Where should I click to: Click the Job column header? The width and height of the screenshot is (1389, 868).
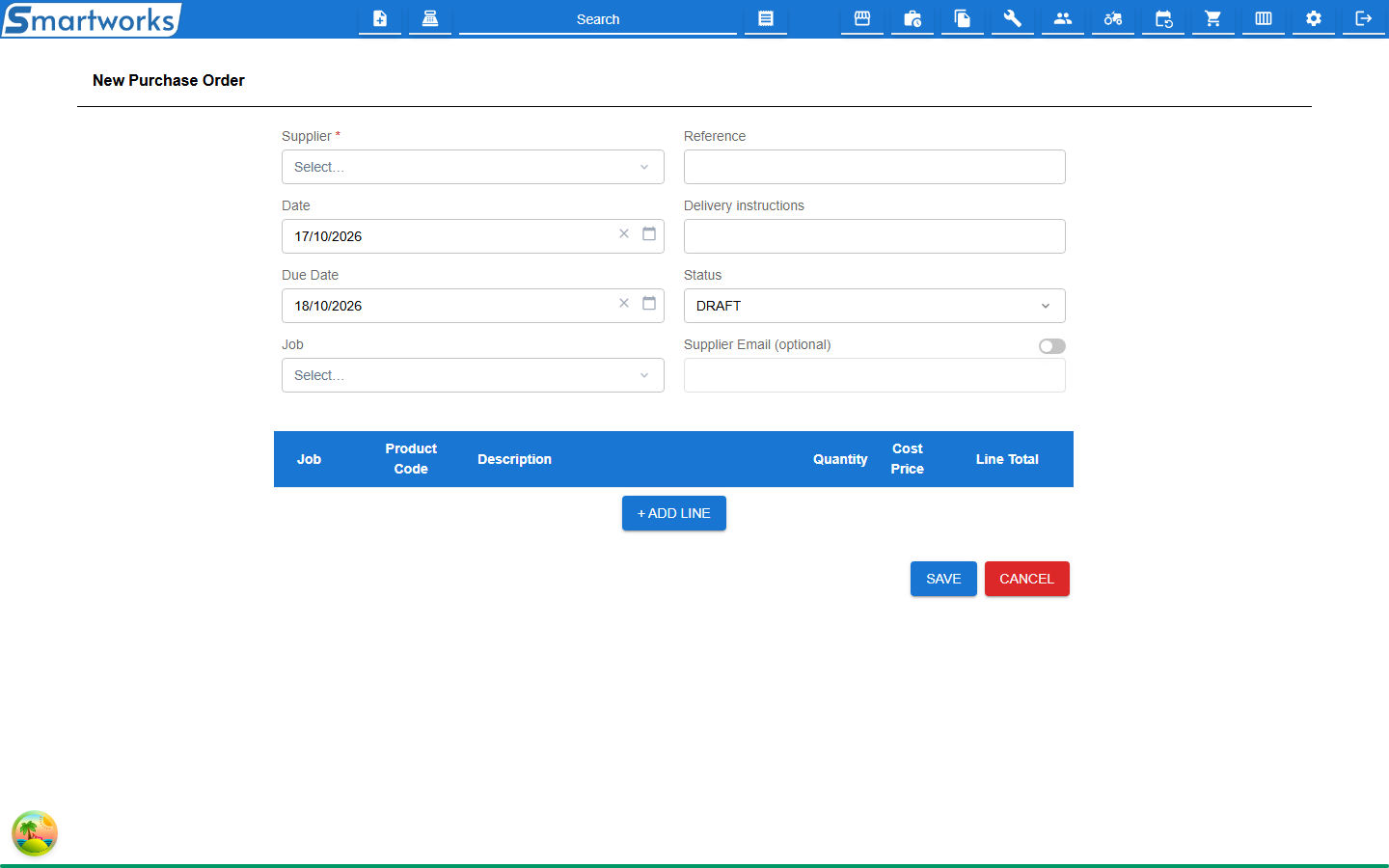[x=309, y=459]
